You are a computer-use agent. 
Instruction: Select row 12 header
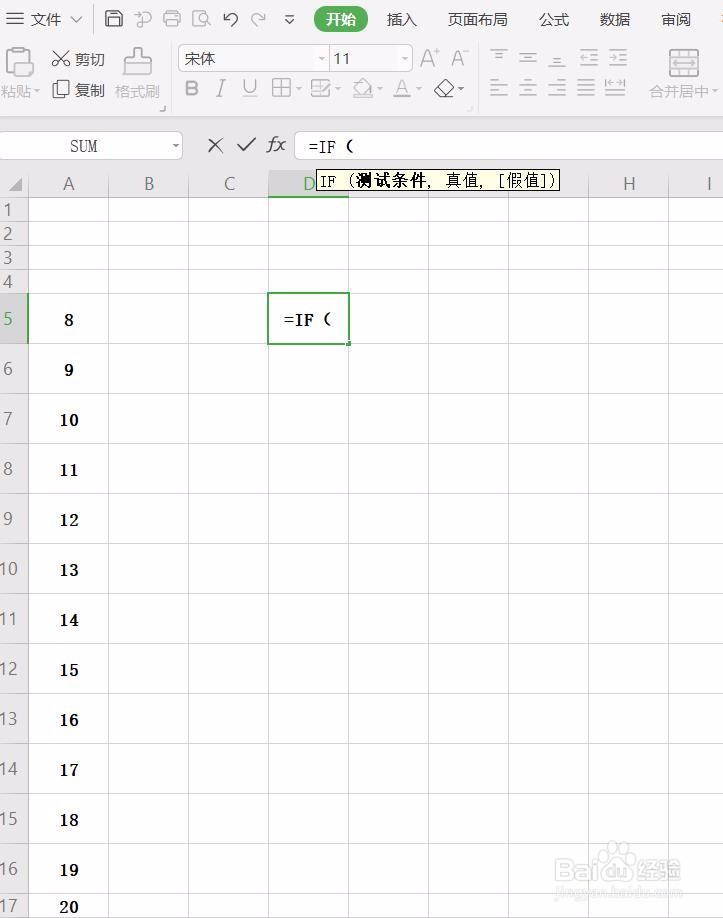pyautogui.click(x=13, y=669)
